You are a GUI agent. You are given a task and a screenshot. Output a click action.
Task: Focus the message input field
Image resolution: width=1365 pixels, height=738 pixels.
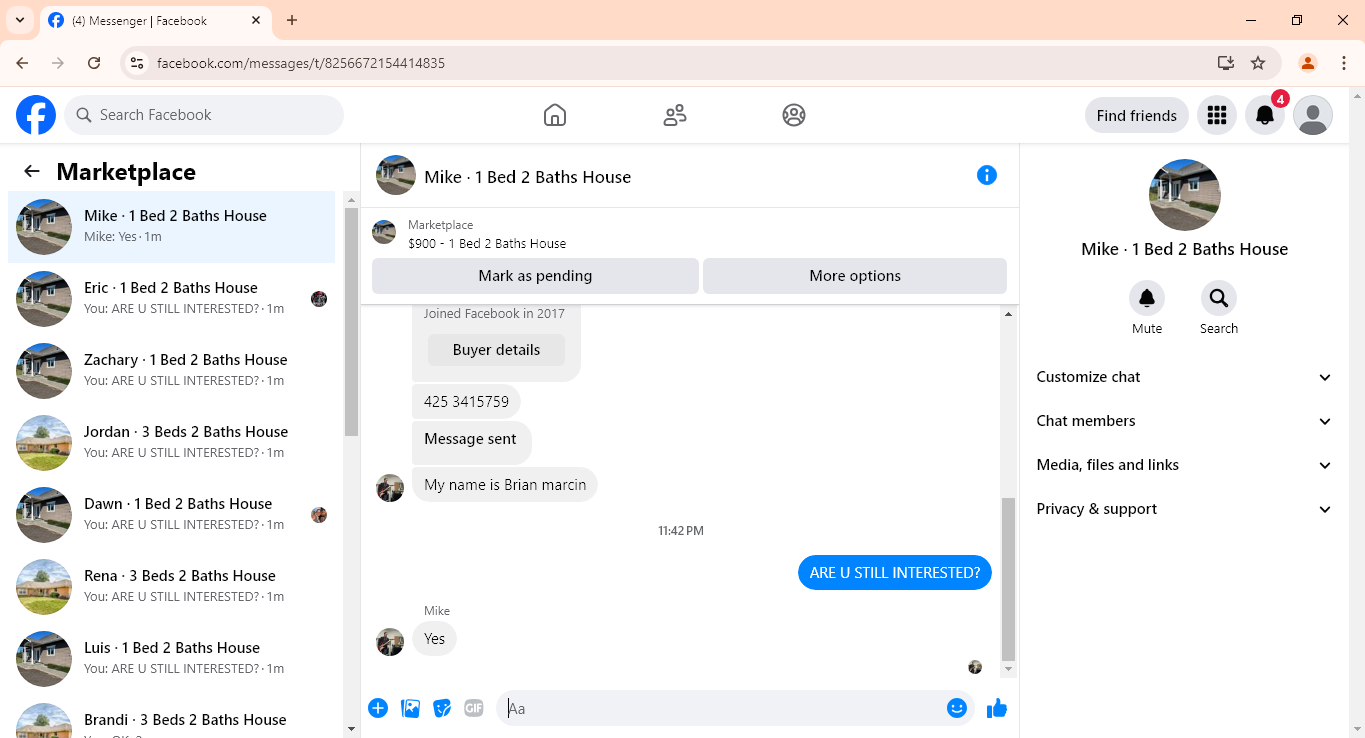(721, 708)
